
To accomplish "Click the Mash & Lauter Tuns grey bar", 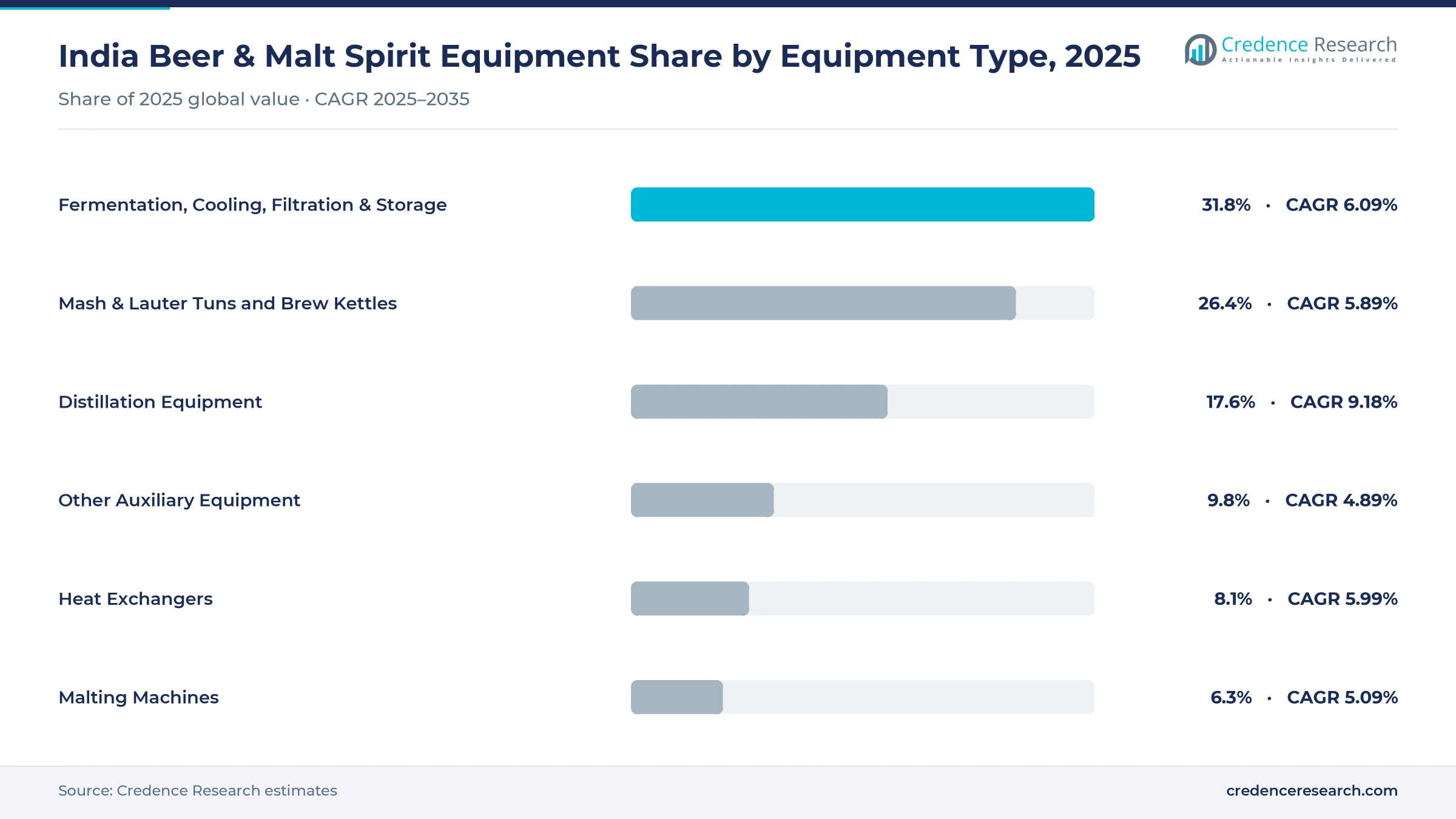I will pos(823,303).
